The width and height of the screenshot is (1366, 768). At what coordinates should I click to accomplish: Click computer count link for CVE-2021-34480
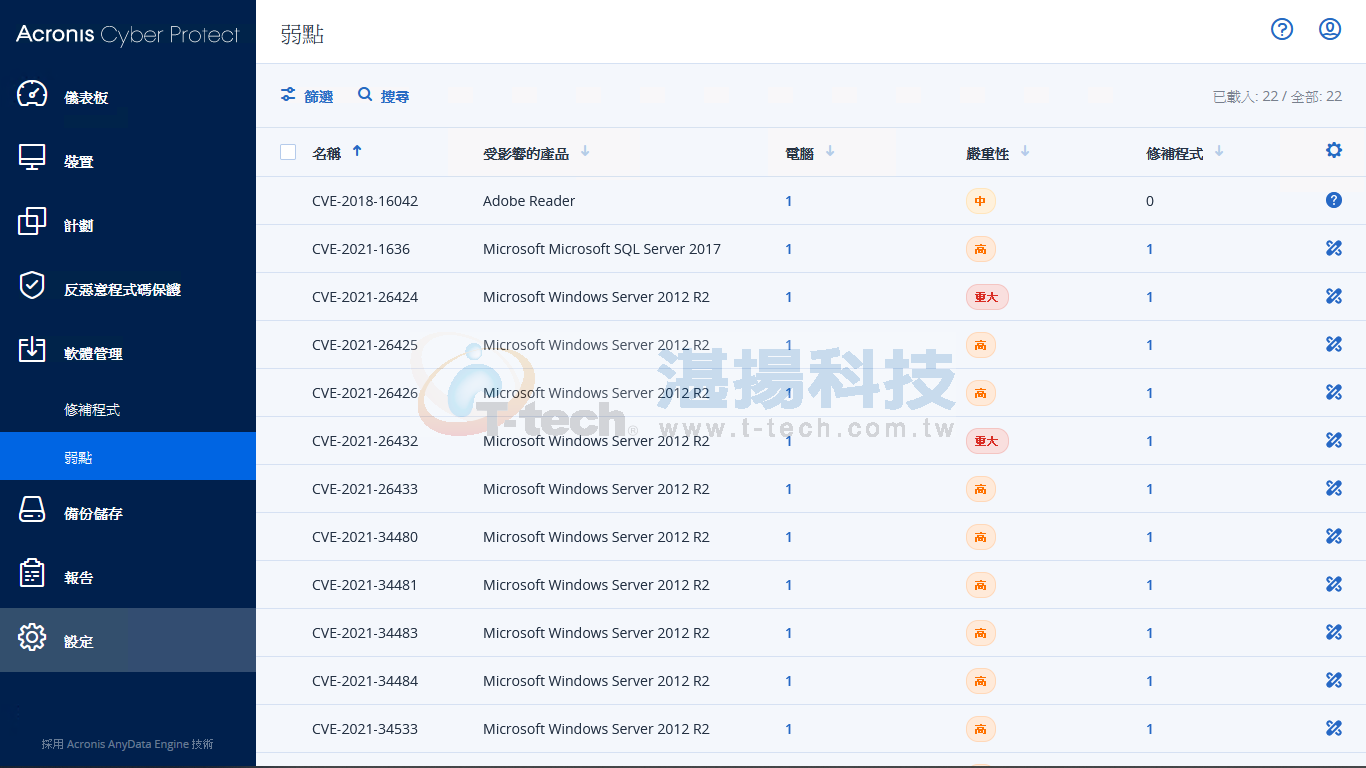click(789, 537)
